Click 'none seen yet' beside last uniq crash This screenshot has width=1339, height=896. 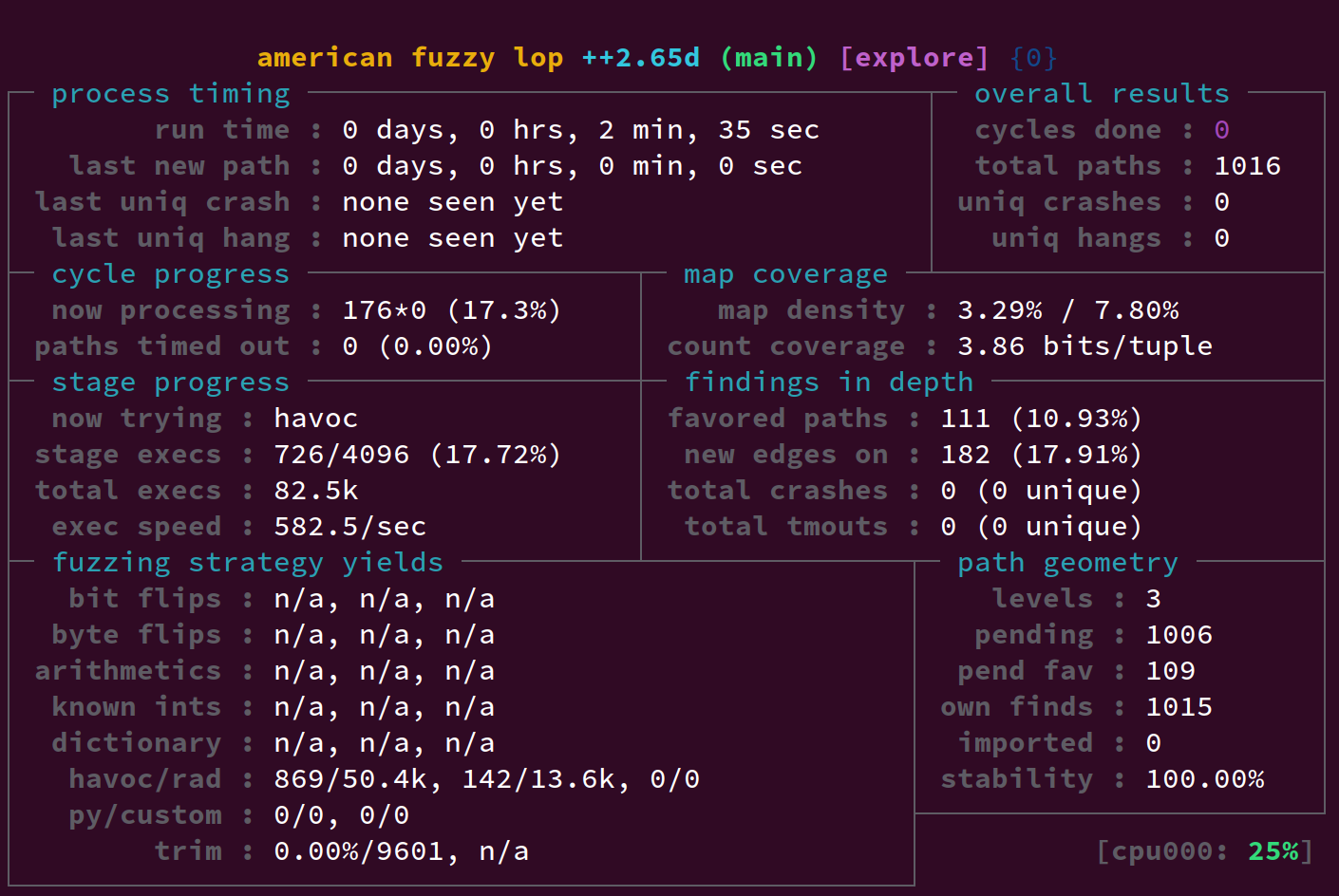pos(453,202)
